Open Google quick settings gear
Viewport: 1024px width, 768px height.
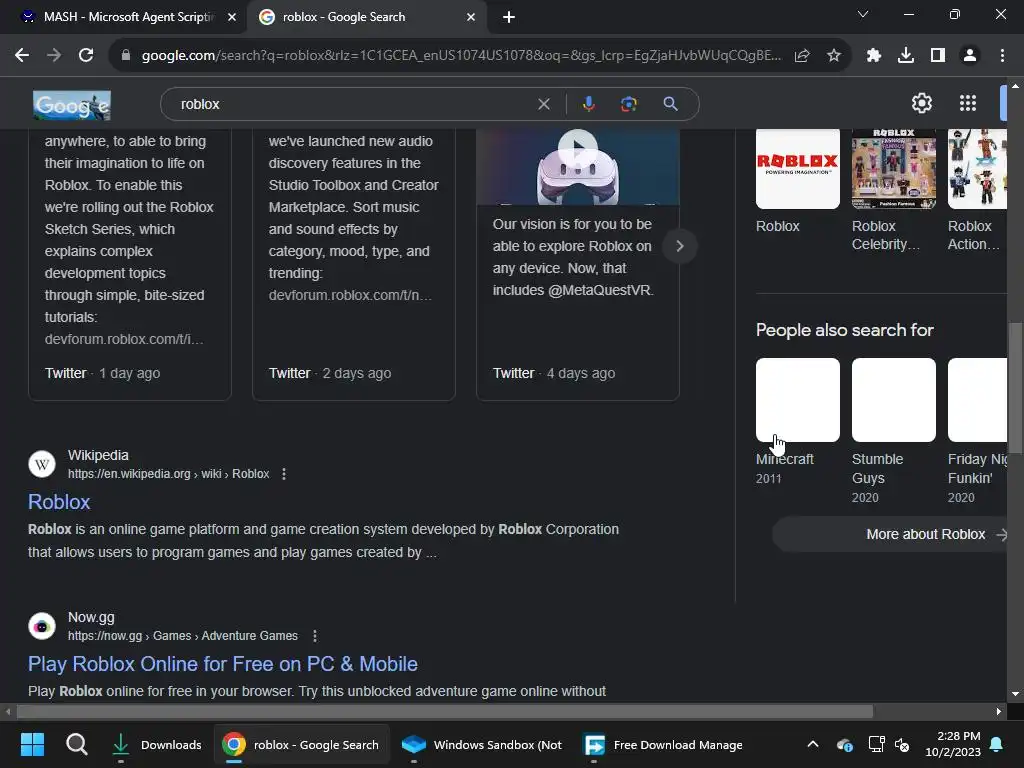(921, 103)
